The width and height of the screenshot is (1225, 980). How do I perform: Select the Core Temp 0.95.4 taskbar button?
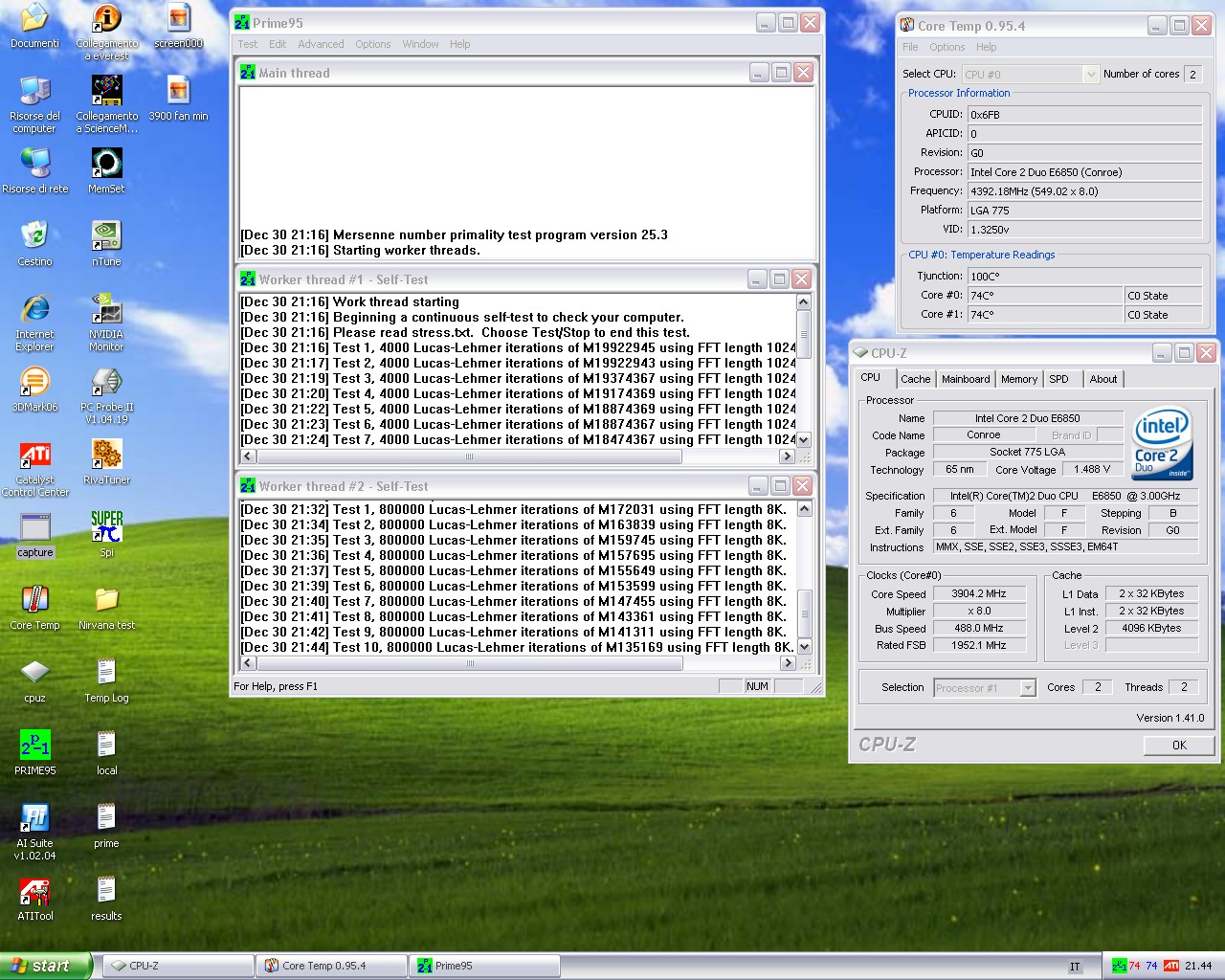coord(331,966)
